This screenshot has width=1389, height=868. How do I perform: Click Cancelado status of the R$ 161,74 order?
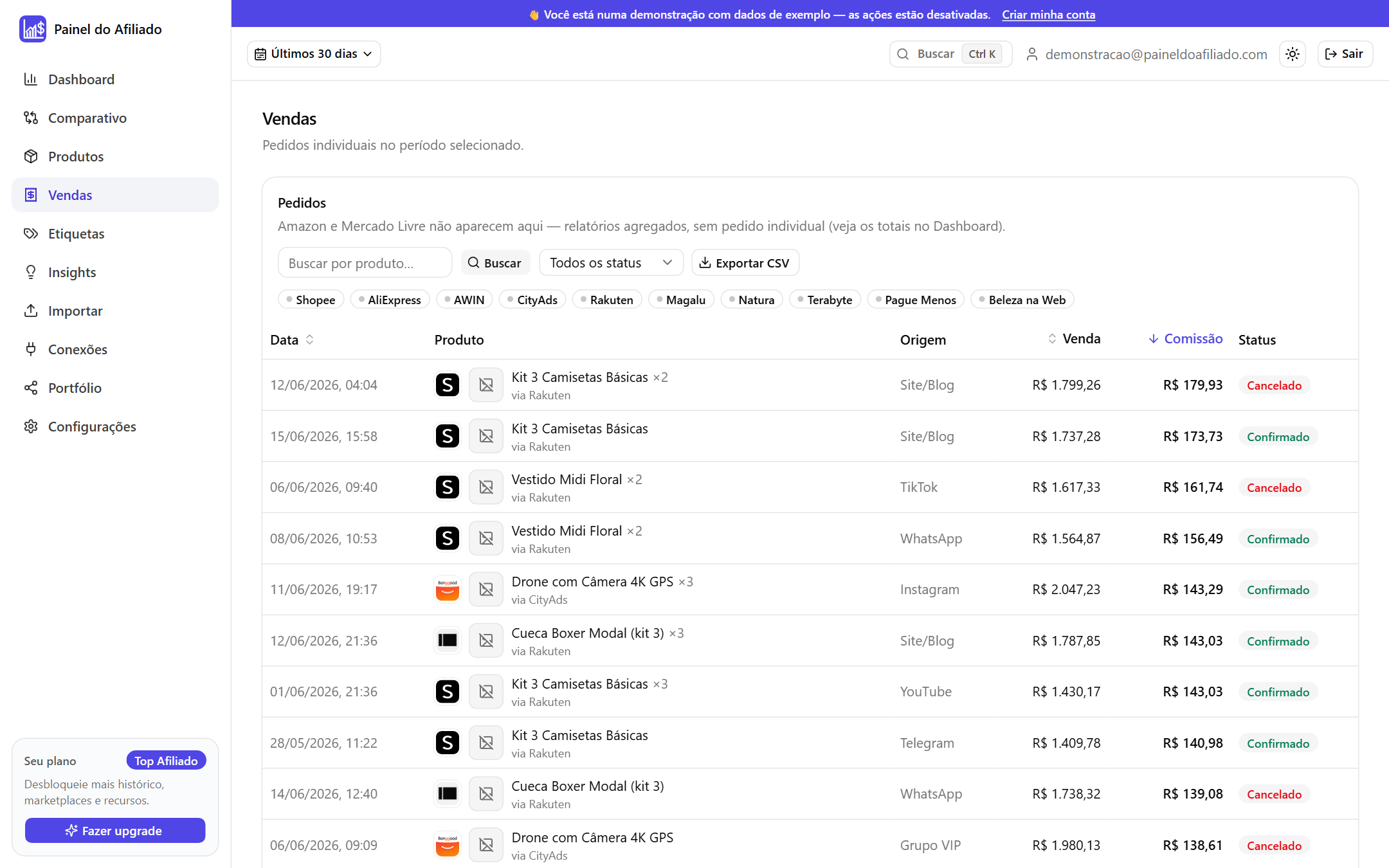(x=1274, y=487)
